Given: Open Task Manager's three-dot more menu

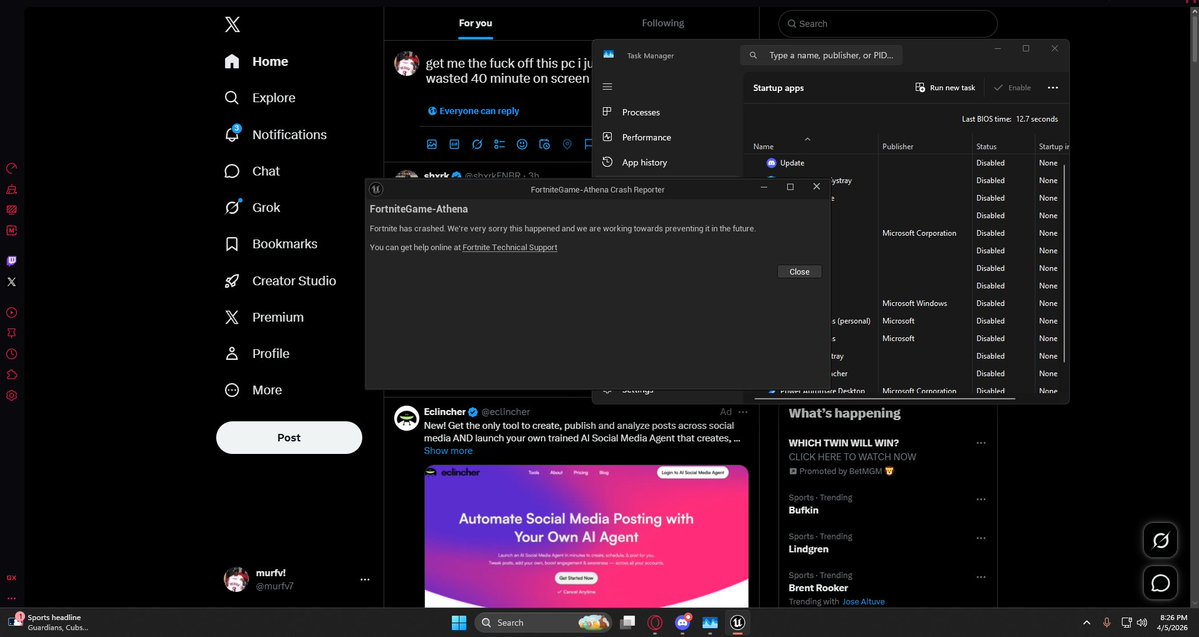Looking at the screenshot, I should tap(1053, 88).
